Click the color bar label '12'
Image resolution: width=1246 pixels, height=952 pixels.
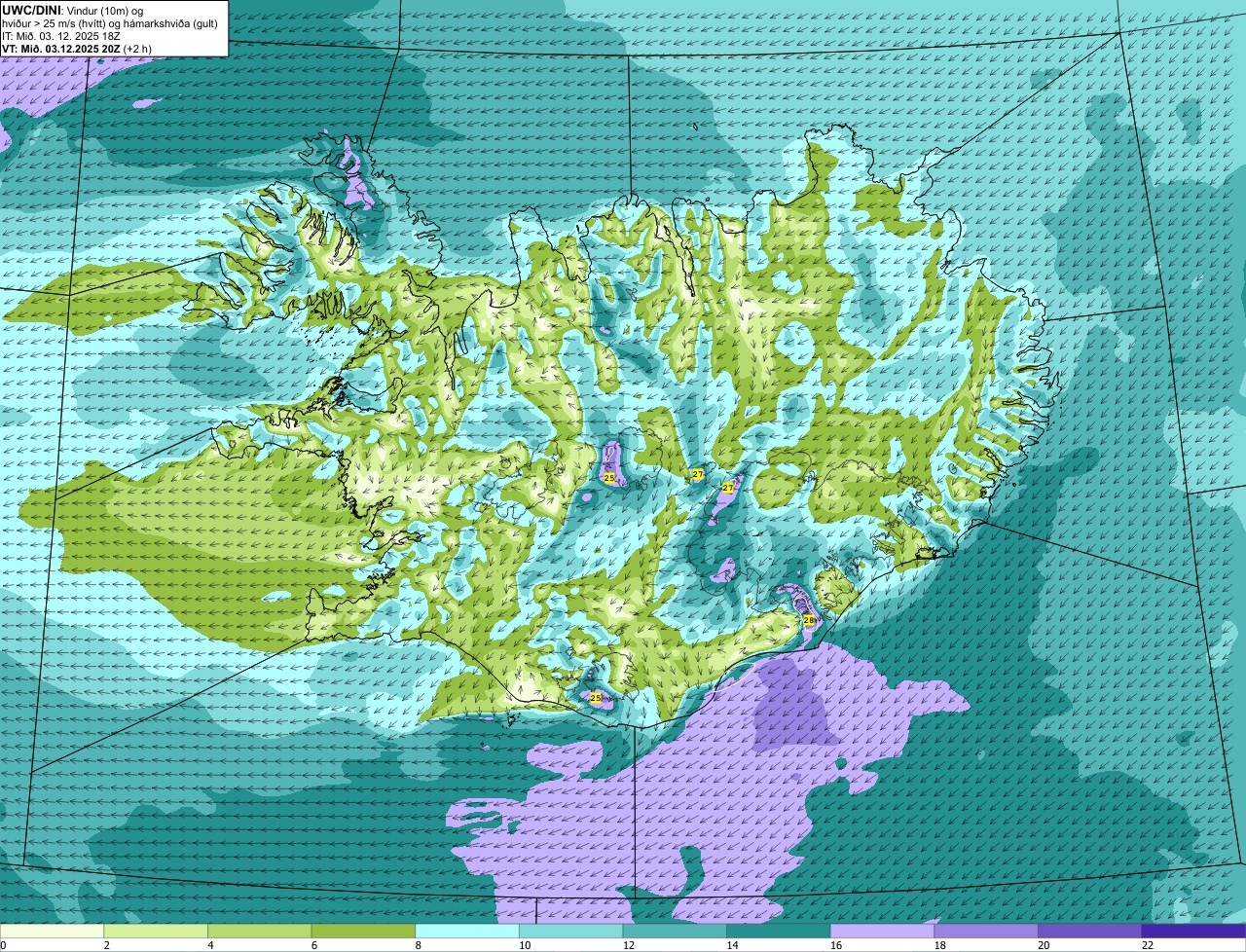(629, 945)
